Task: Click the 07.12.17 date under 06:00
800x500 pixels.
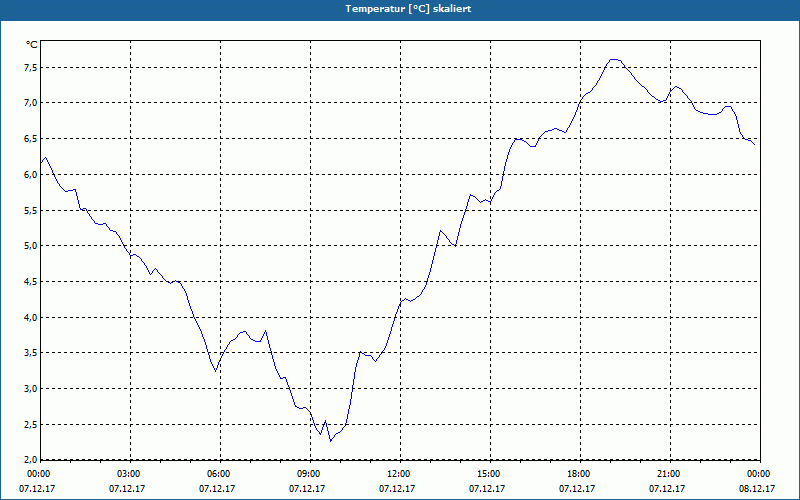Action: 217,489
